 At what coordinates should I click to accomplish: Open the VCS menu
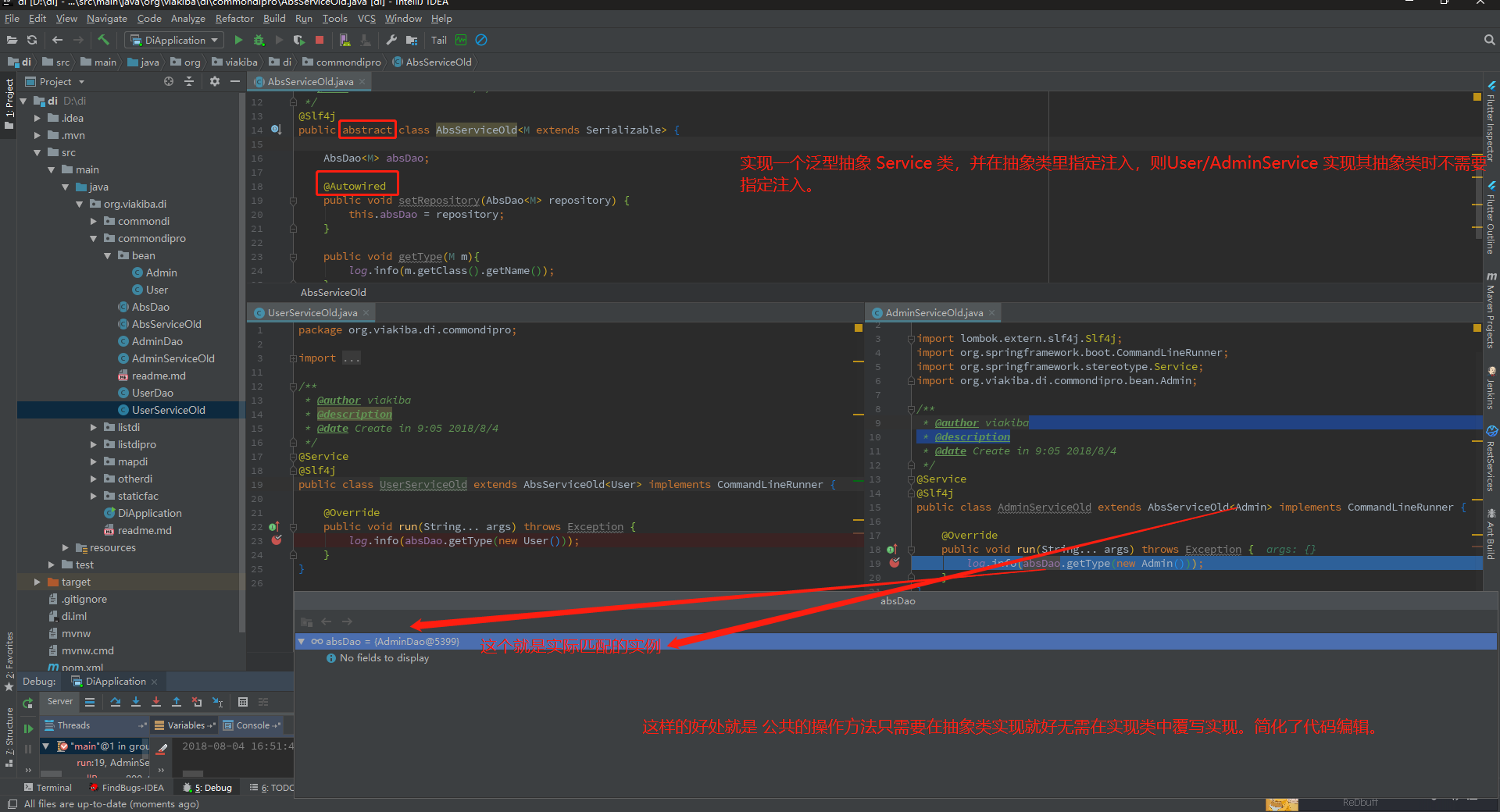pyautogui.click(x=366, y=18)
